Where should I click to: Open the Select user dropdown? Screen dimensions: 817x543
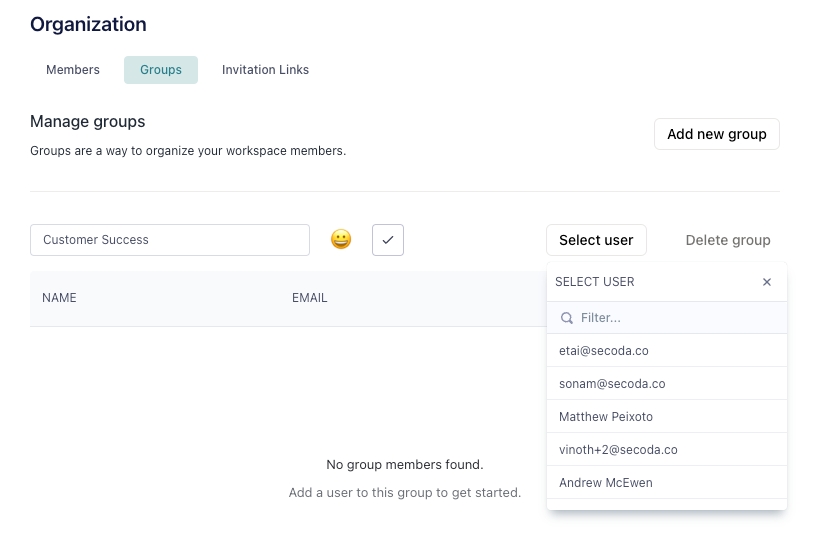[x=596, y=240]
